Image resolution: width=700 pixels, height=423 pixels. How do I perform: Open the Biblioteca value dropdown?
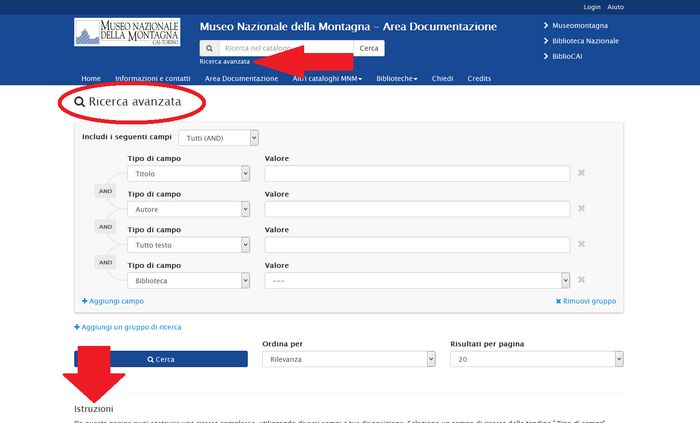click(417, 281)
